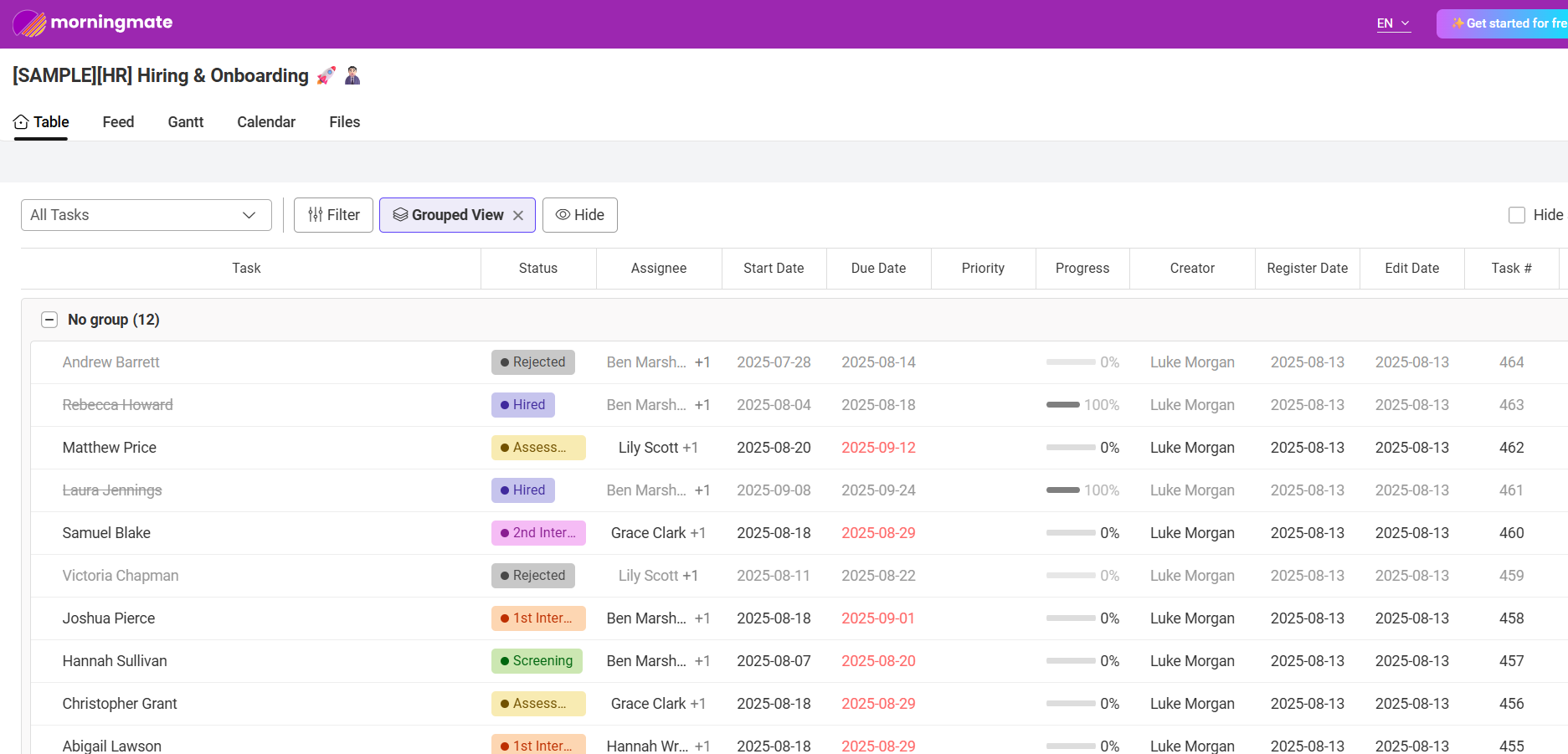Viewport: 1568px width, 754px height.
Task: Click the rocket emoji in the project title
Action: pyautogui.click(x=326, y=74)
